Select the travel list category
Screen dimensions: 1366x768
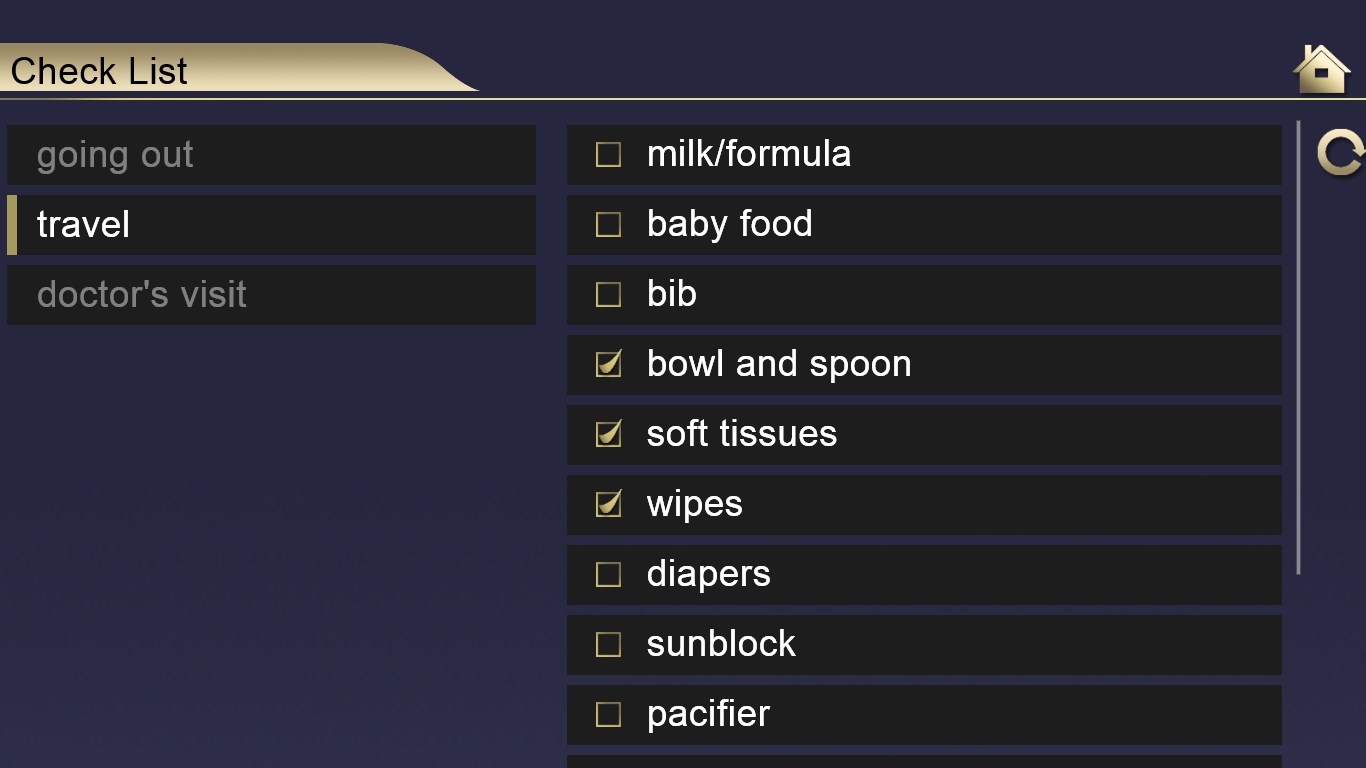click(271, 225)
